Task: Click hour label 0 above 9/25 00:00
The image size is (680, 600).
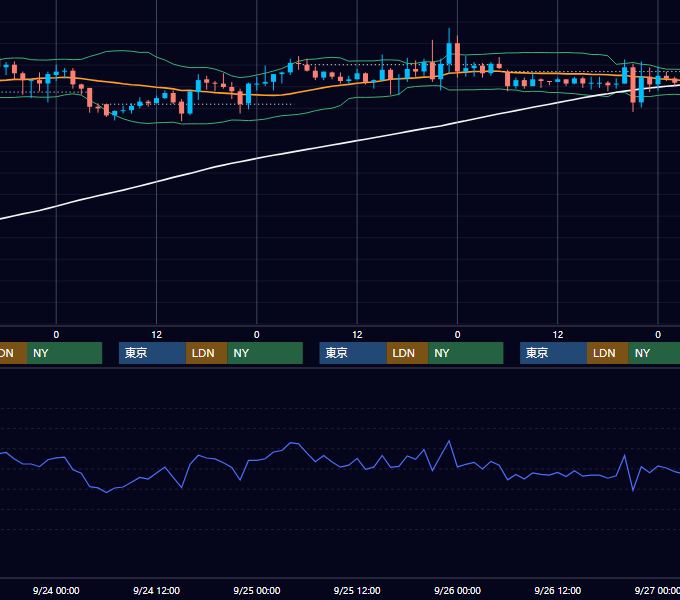Action: (x=257, y=335)
